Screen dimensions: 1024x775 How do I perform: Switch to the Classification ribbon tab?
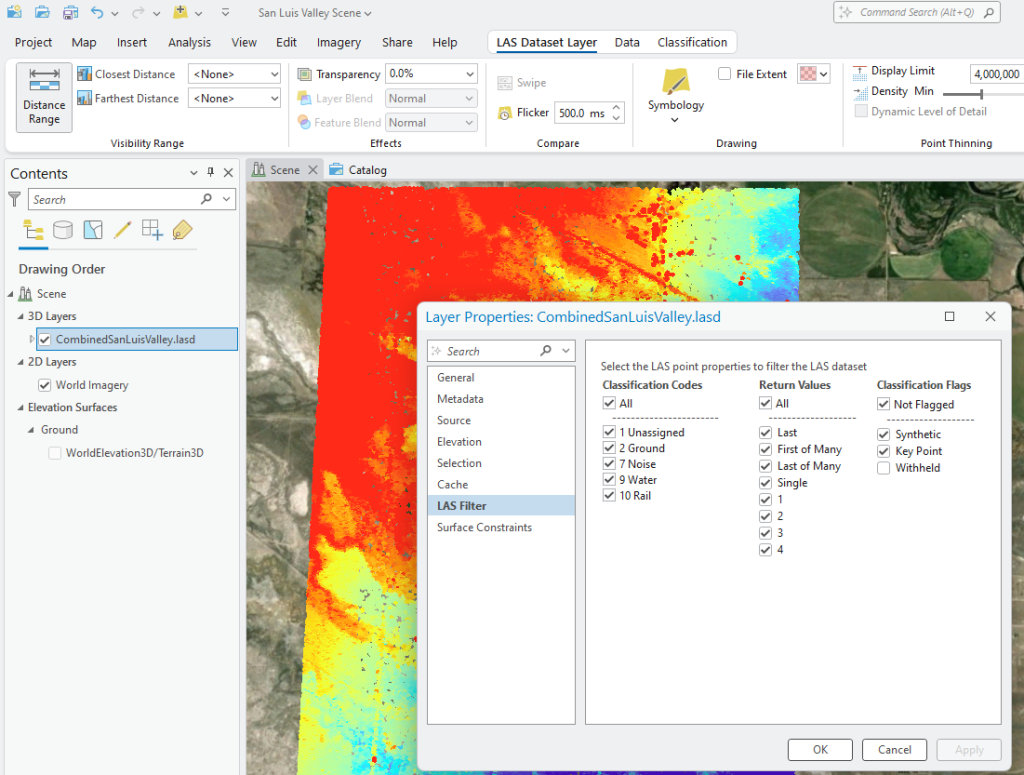(x=692, y=42)
